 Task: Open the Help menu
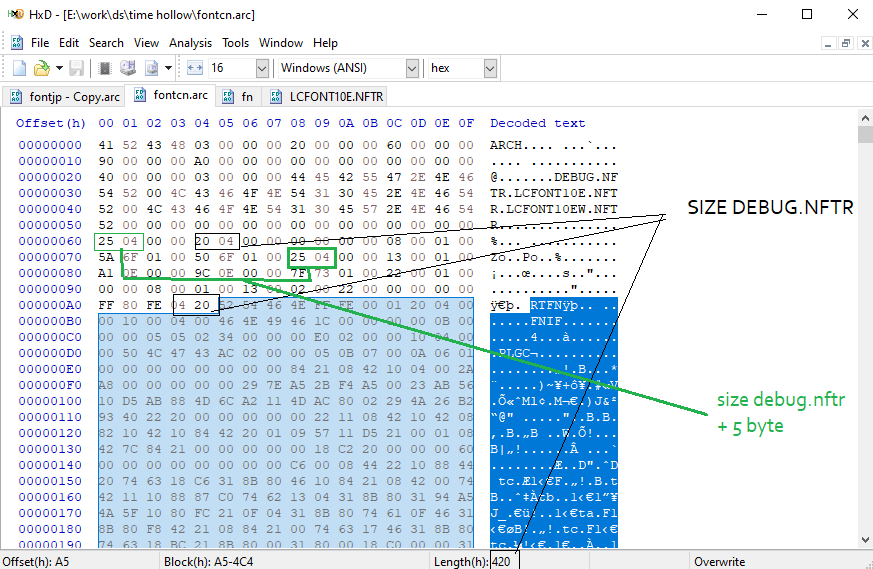click(x=325, y=43)
